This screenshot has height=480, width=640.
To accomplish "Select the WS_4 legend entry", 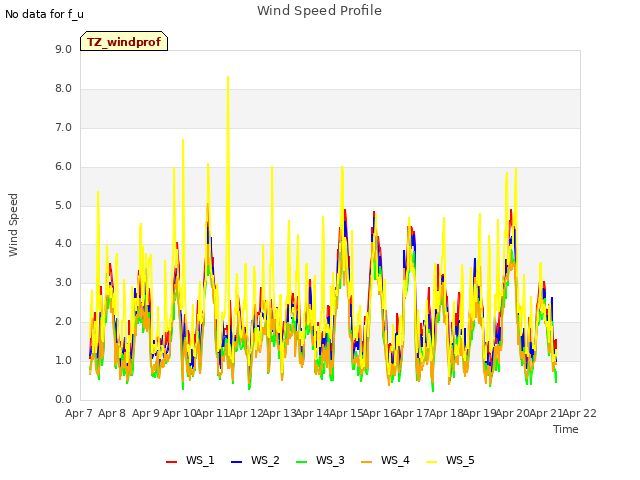I will (385, 460).
